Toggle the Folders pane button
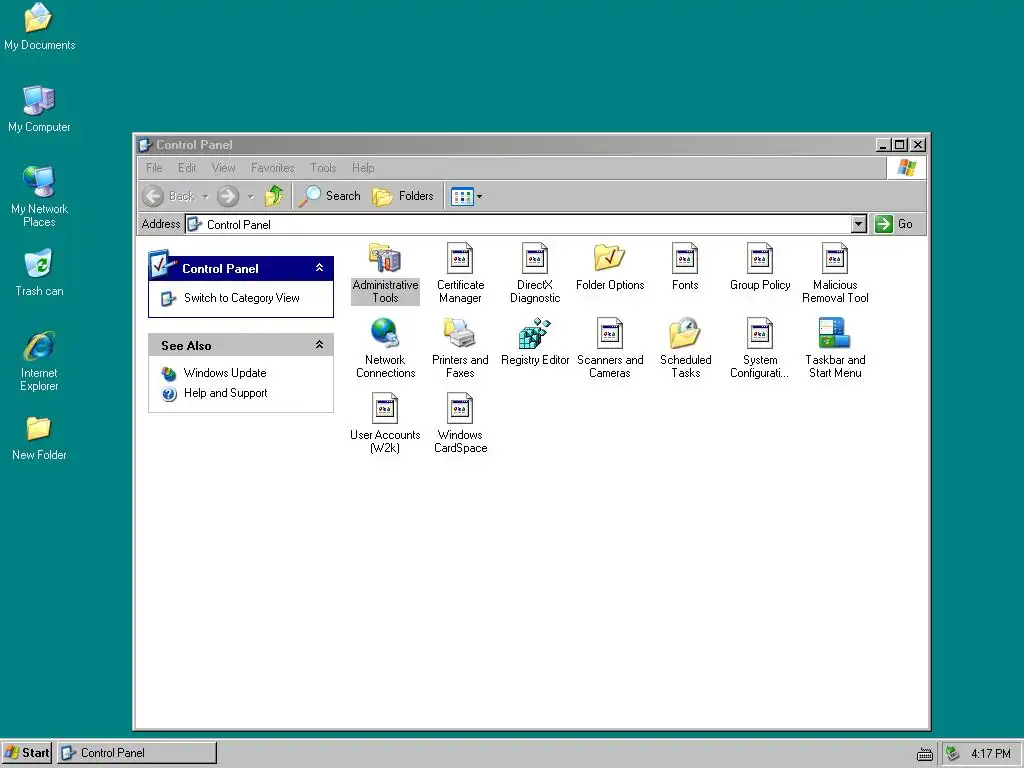Screen dimensions: 1024x768 402,196
